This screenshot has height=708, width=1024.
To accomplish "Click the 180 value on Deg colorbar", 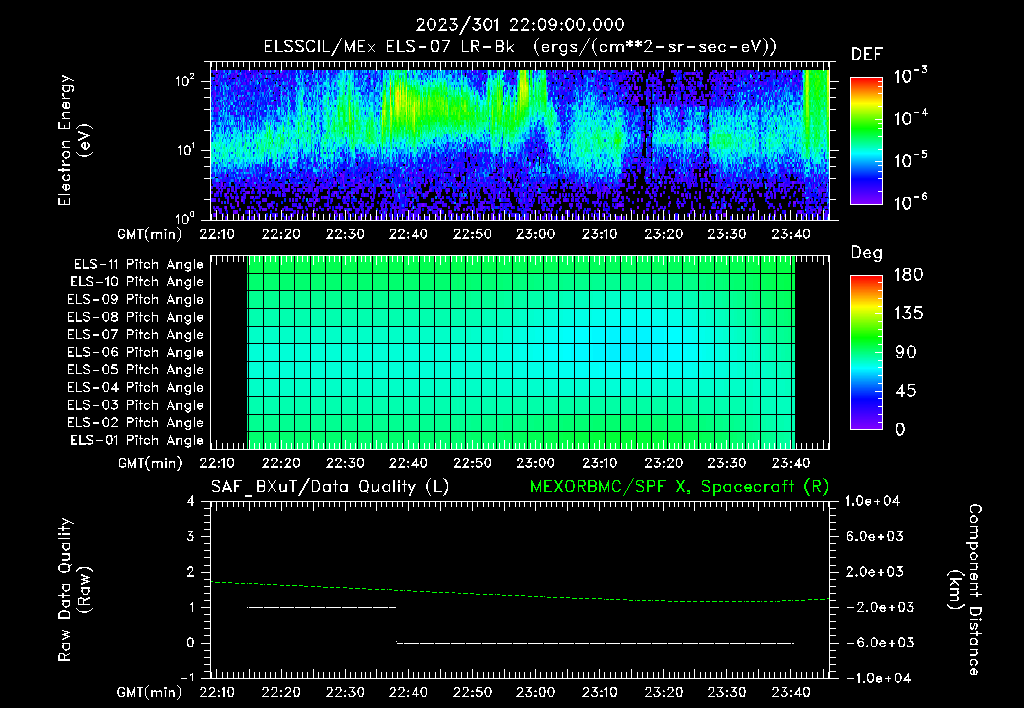I will (x=908, y=274).
